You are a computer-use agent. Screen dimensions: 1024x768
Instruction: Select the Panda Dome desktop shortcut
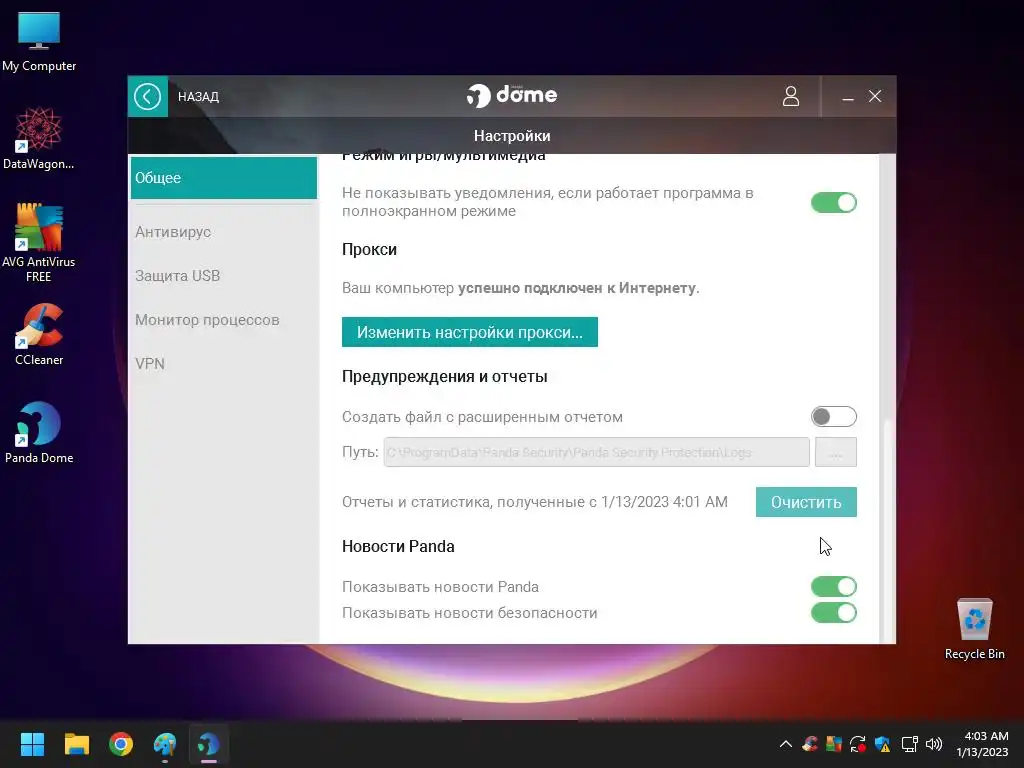point(39,432)
